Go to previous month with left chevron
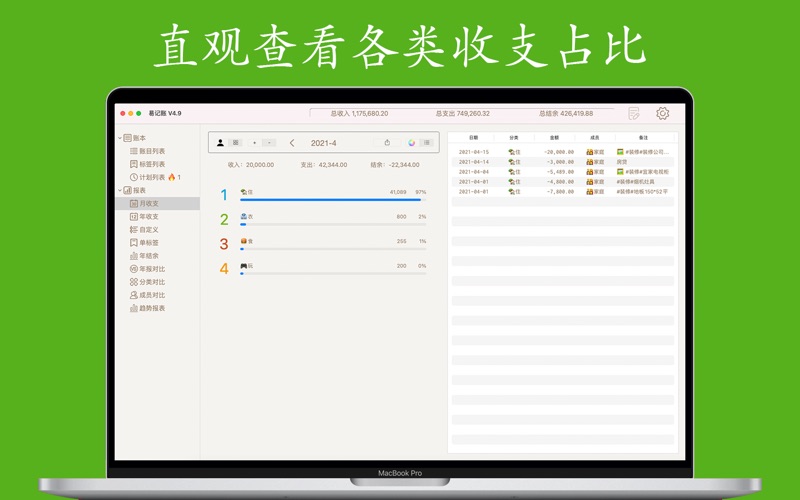Screen dimensions: 800x500 (292, 143)
